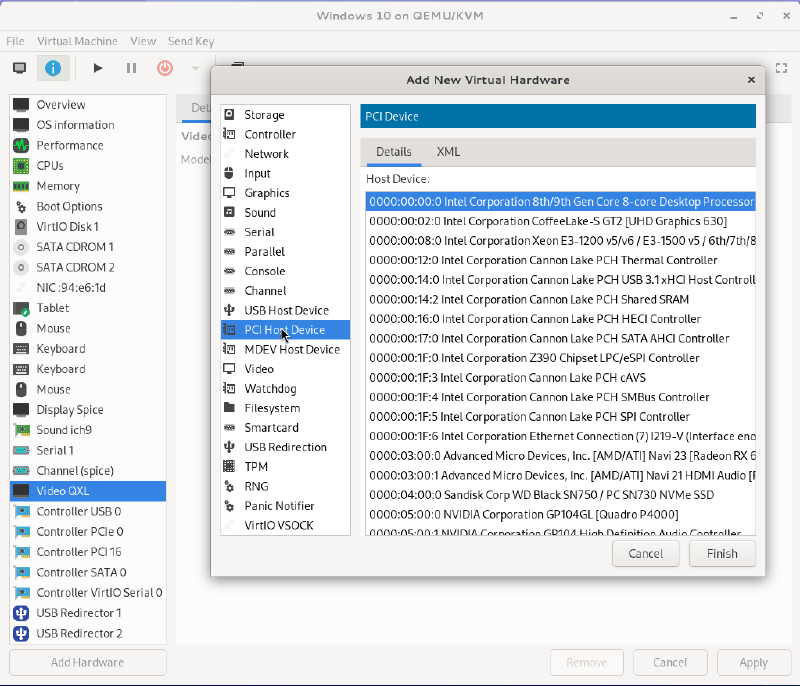
Task: Select Cannon Lake PCH SATA AHCI Controller
Action: [x=561, y=338]
